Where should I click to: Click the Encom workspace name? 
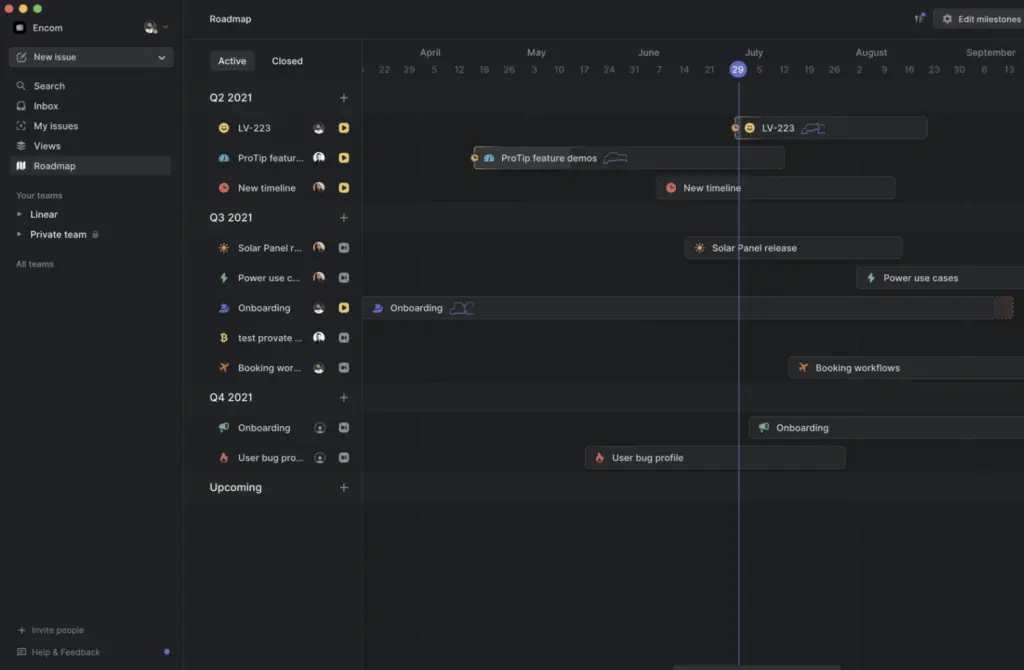click(x=48, y=28)
